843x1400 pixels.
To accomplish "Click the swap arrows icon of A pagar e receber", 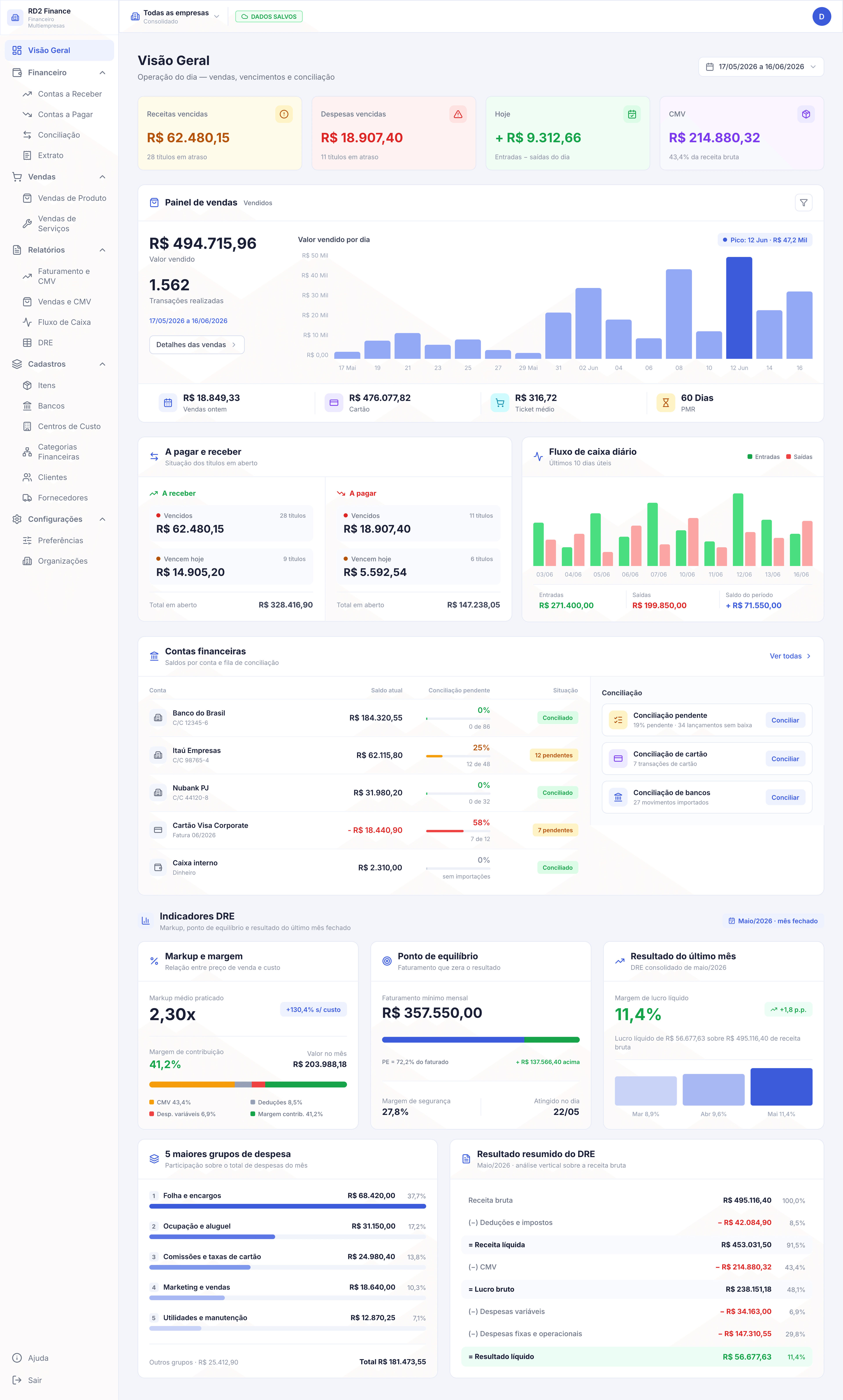I will 154,456.
